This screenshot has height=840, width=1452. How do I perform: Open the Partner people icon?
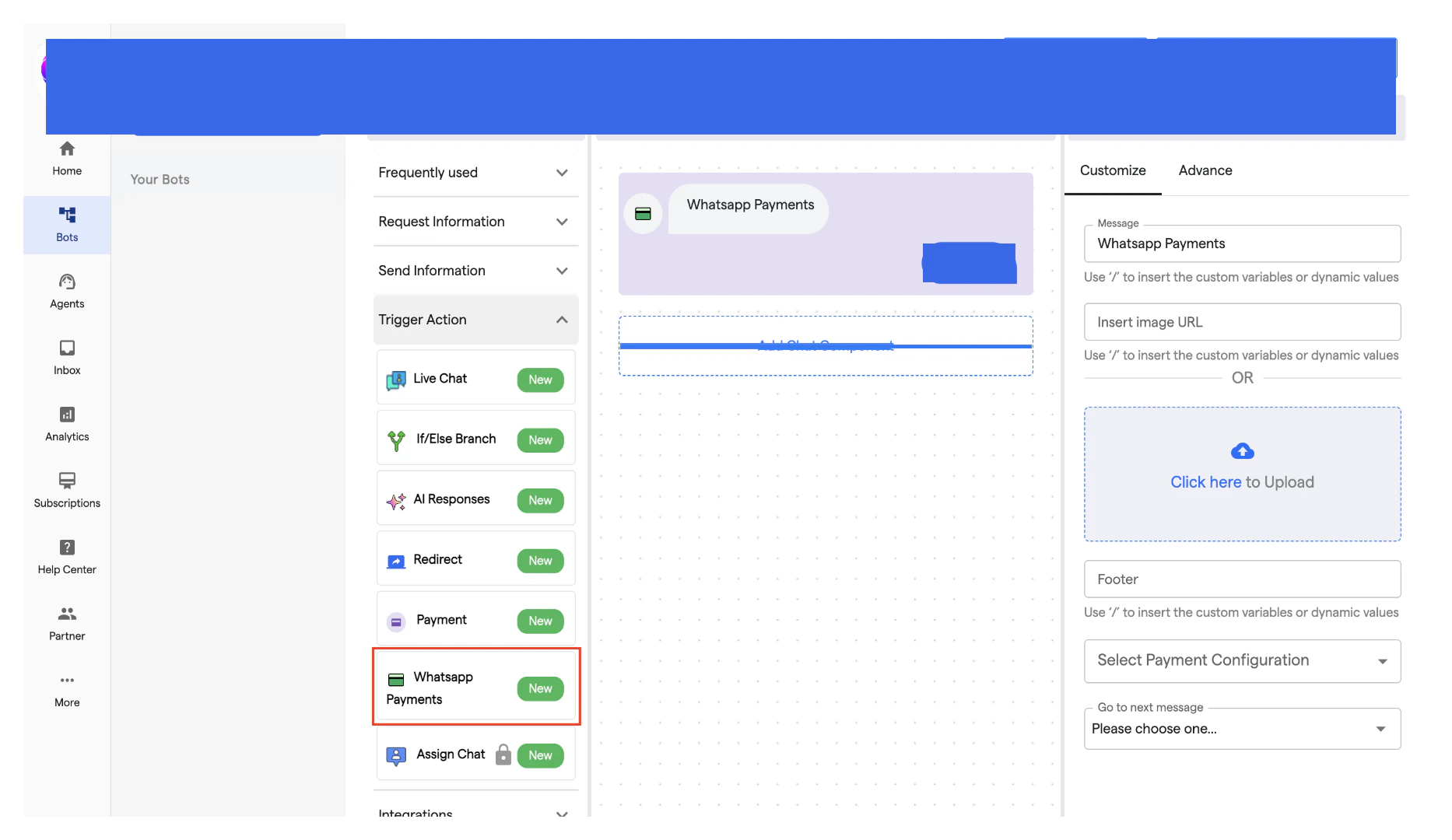pyautogui.click(x=67, y=614)
